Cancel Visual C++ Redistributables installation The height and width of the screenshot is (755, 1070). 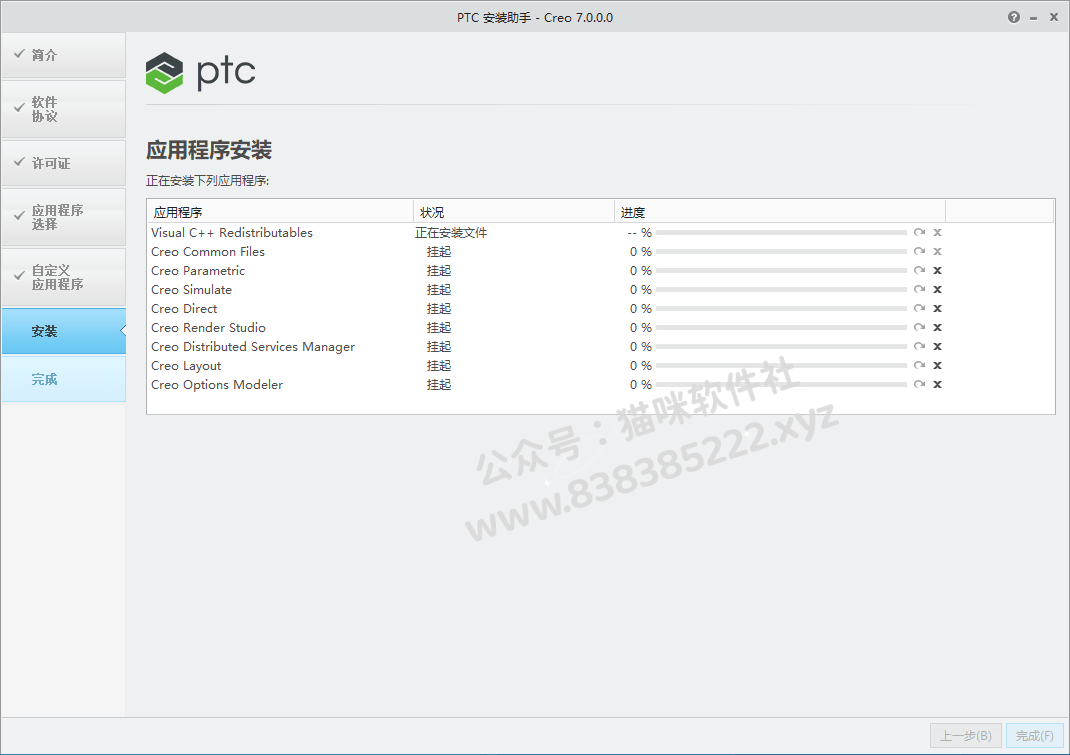click(938, 232)
